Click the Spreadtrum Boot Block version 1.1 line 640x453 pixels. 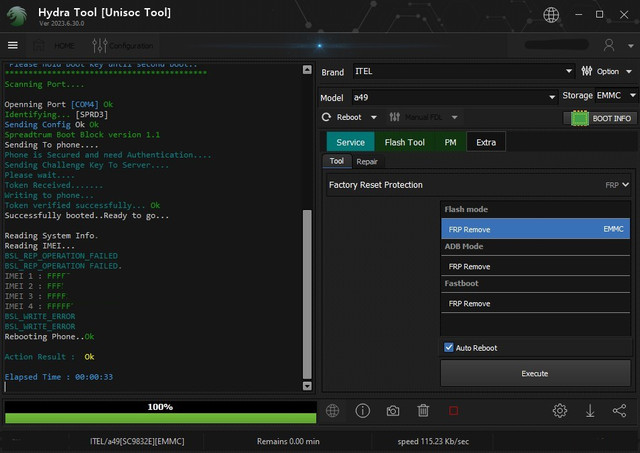(x=82, y=135)
